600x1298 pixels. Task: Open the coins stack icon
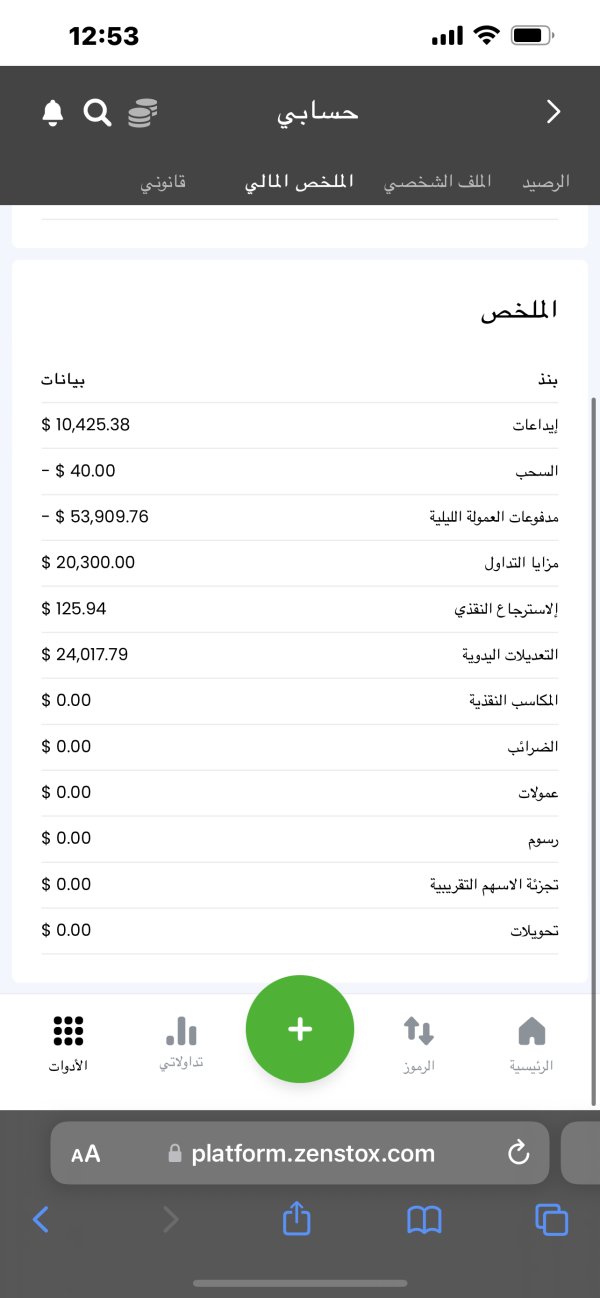click(142, 113)
